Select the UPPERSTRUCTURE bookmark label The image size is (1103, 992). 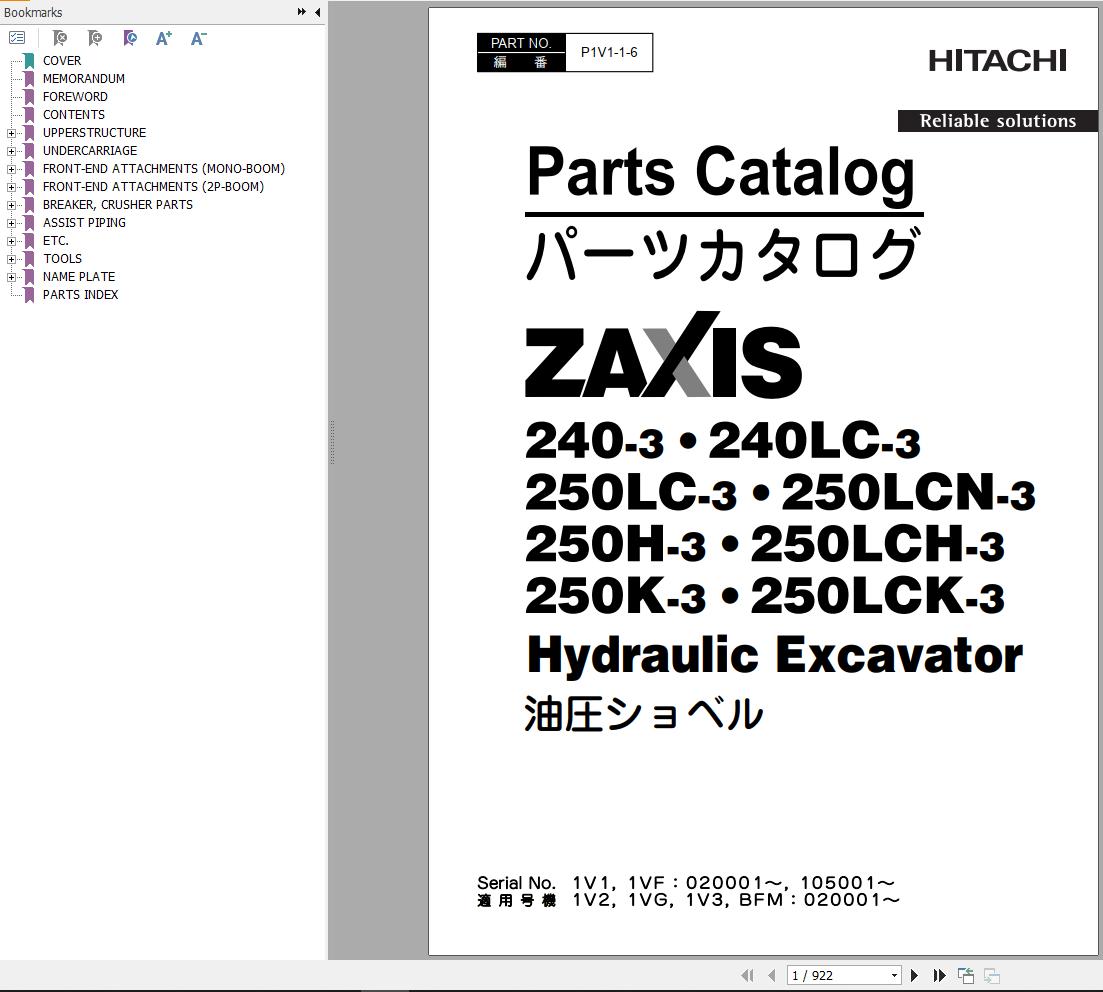[94, 133]
